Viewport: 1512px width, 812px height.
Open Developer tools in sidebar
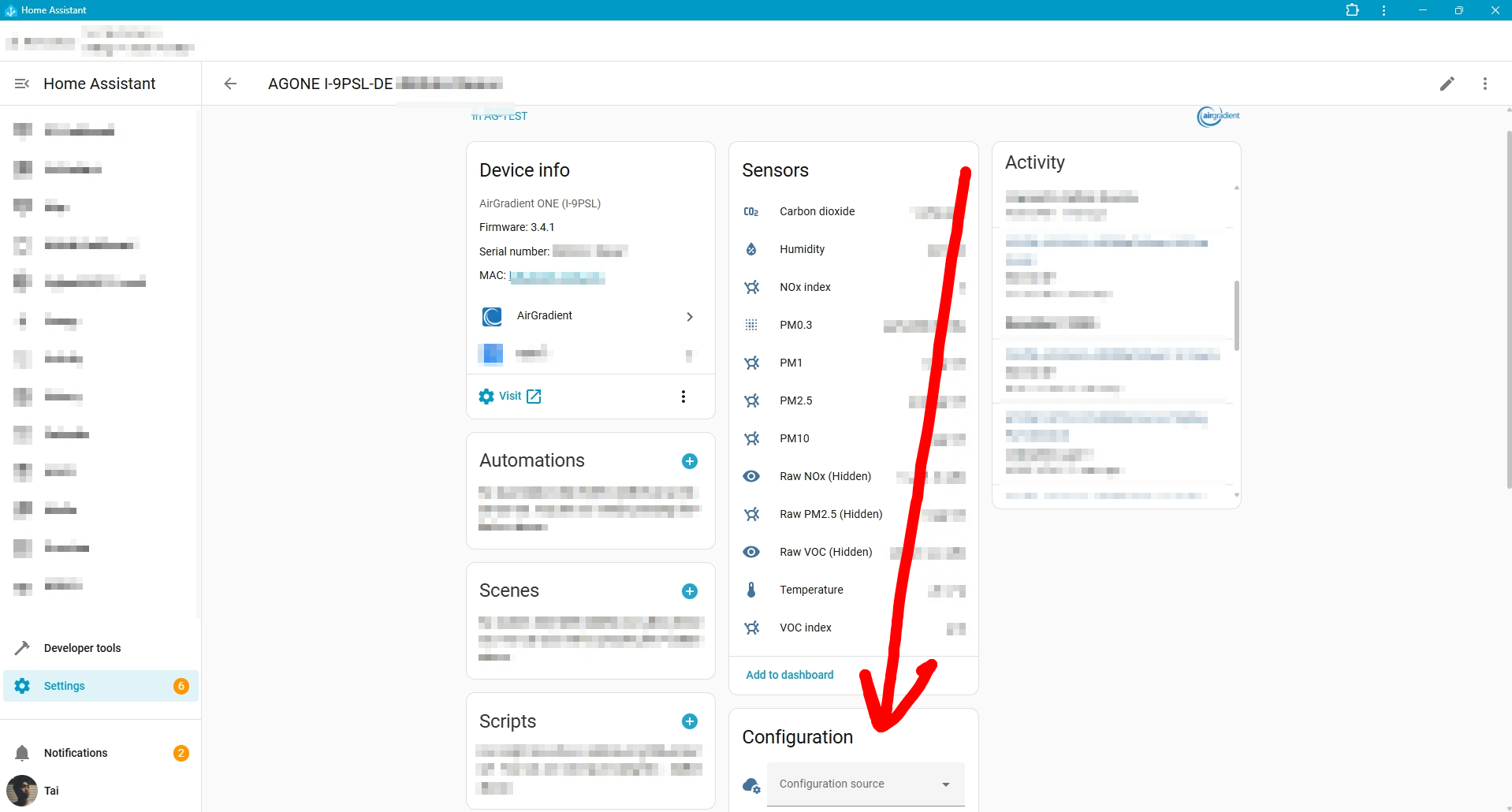(82, 648)
